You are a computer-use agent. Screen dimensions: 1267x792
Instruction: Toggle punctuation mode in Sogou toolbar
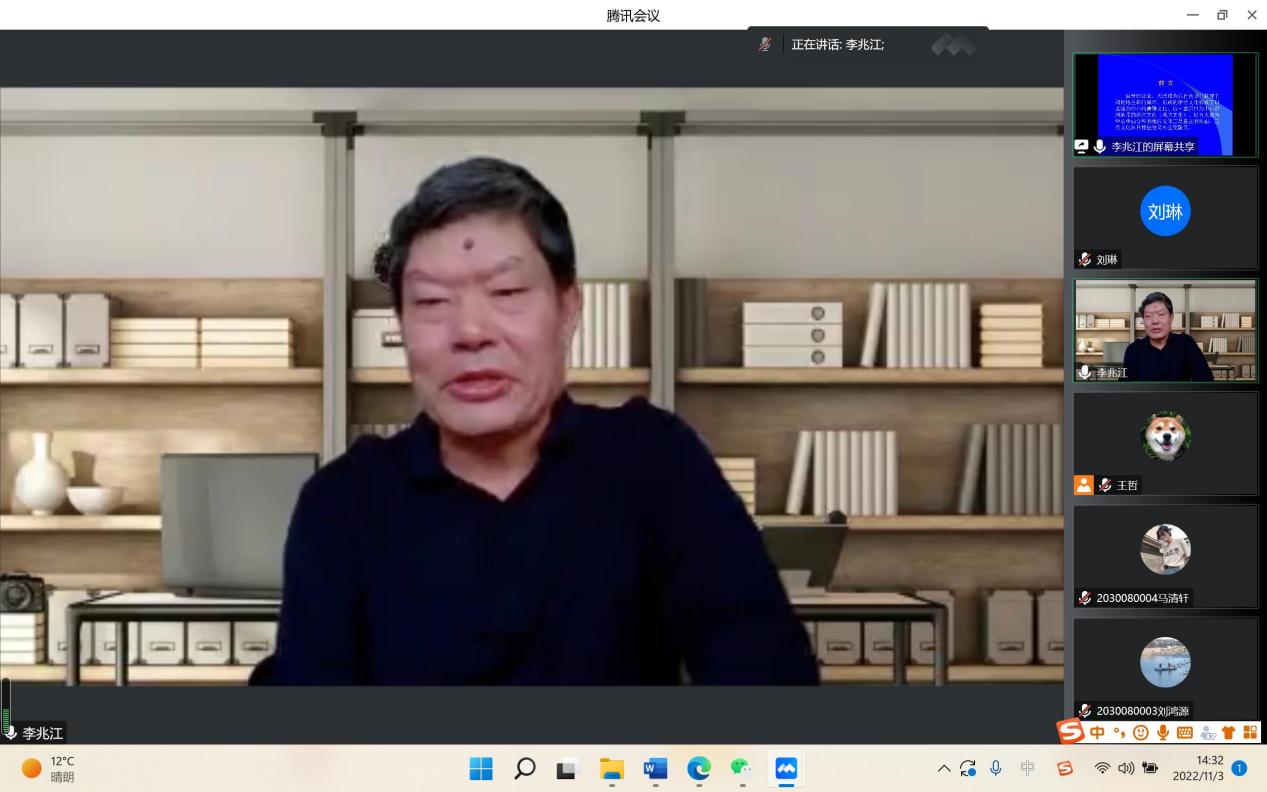1119,733
